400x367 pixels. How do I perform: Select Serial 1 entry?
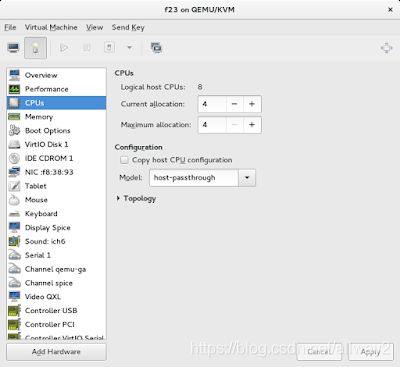coord(56,255)
